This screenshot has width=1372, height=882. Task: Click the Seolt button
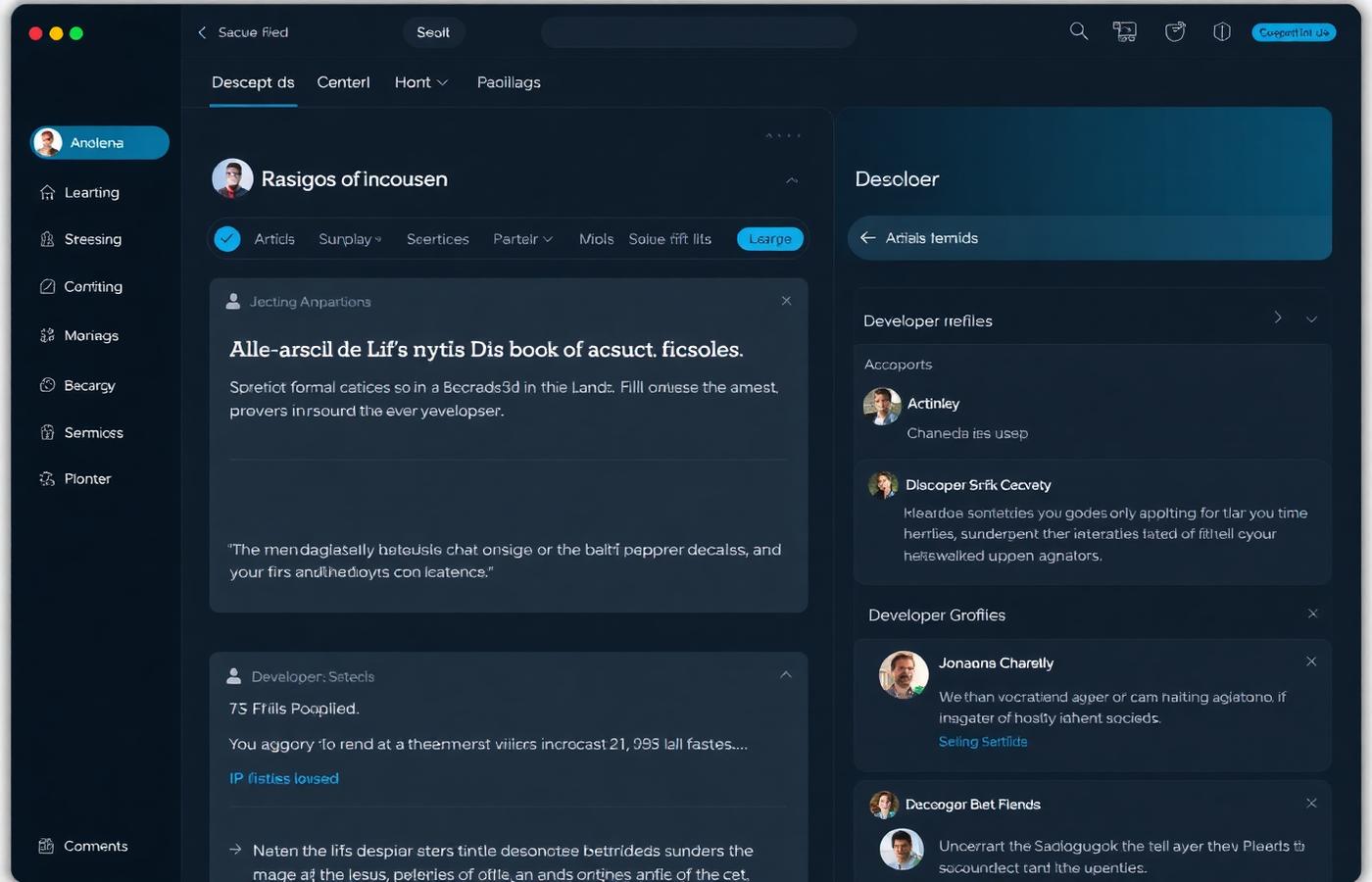pos(433,32)
